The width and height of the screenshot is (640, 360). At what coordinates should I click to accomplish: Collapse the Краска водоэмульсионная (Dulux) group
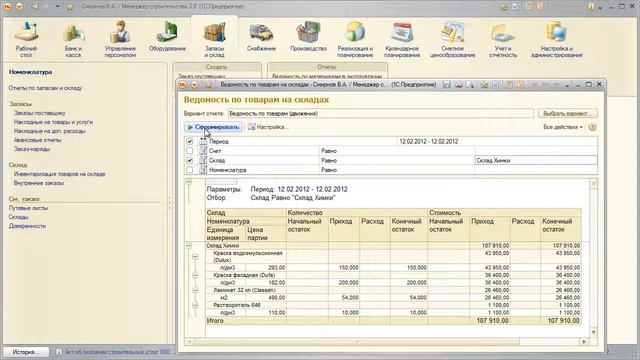coord(195,257)
